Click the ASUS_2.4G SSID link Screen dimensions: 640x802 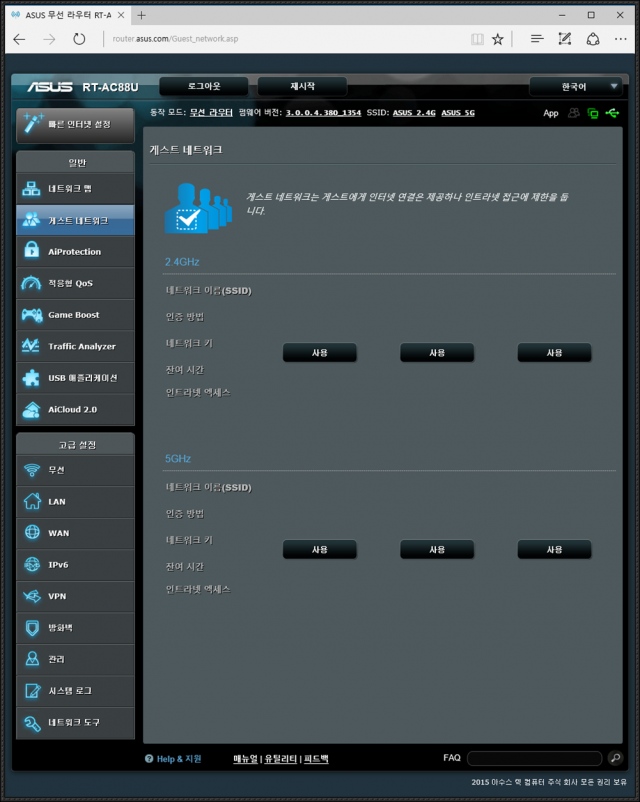[x=414, y=113]
